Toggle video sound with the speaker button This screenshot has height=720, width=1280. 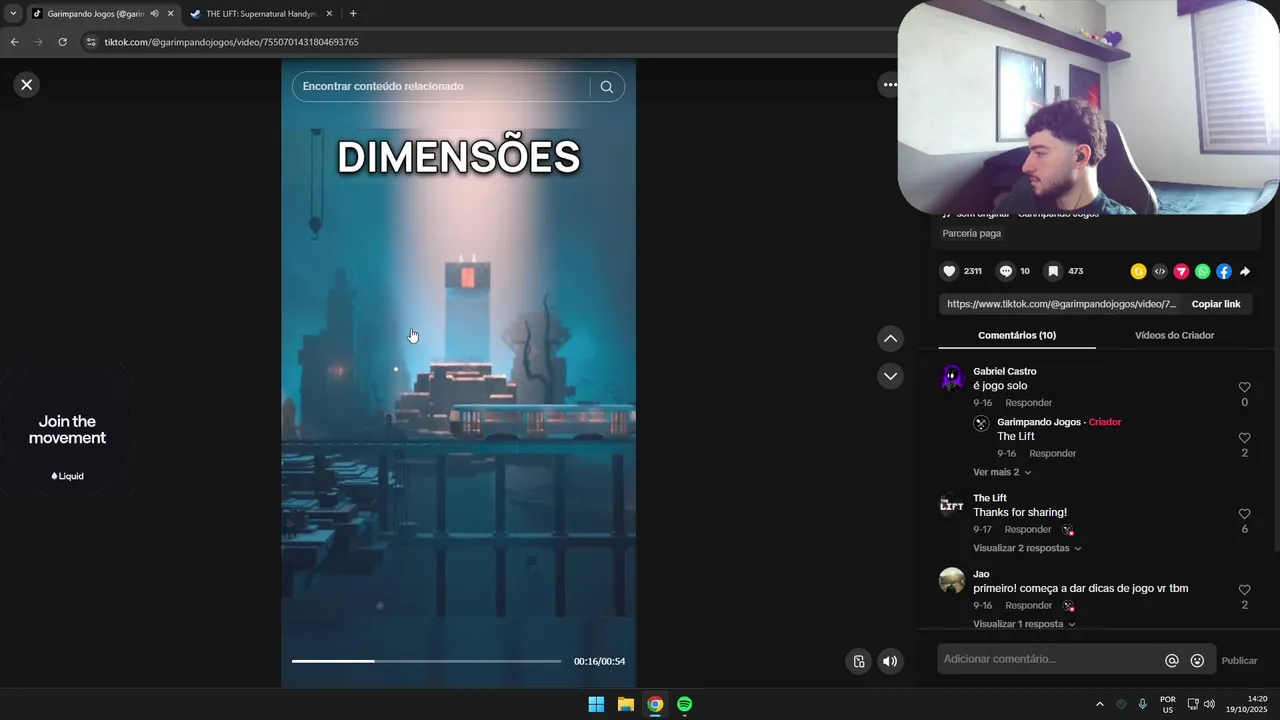[889, 661]
